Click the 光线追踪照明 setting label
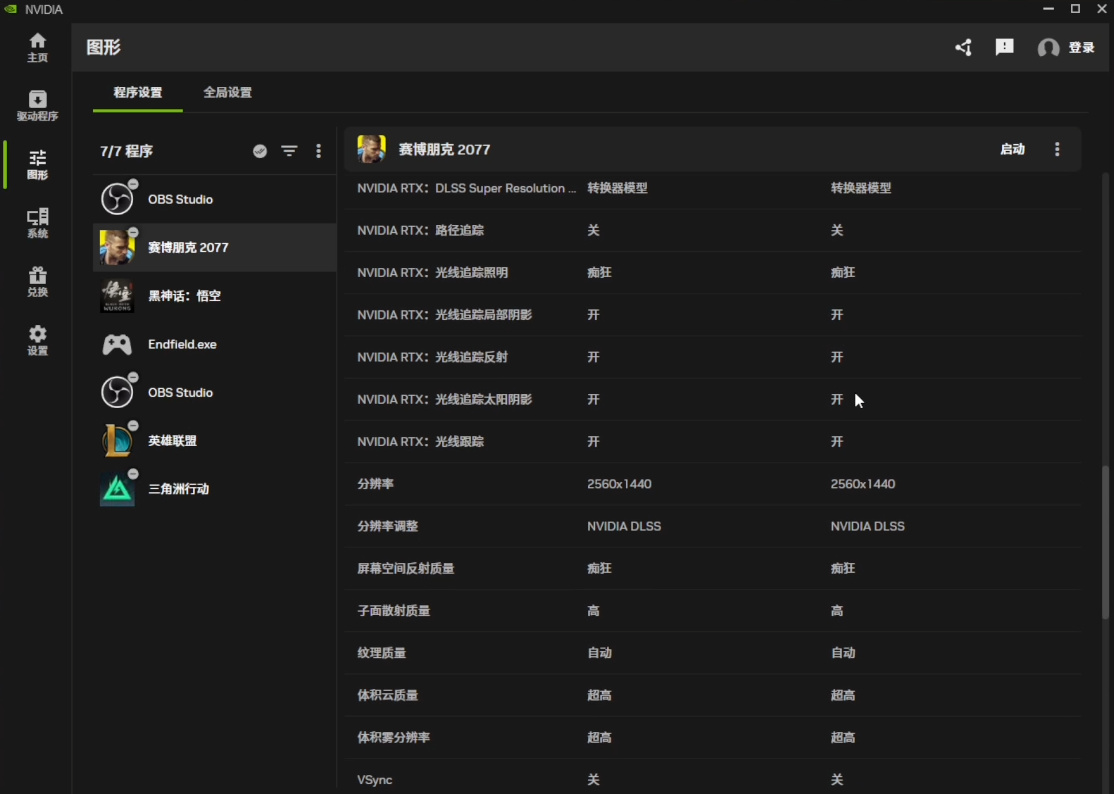Viewport: 1114px width, 794px height. 433,272
